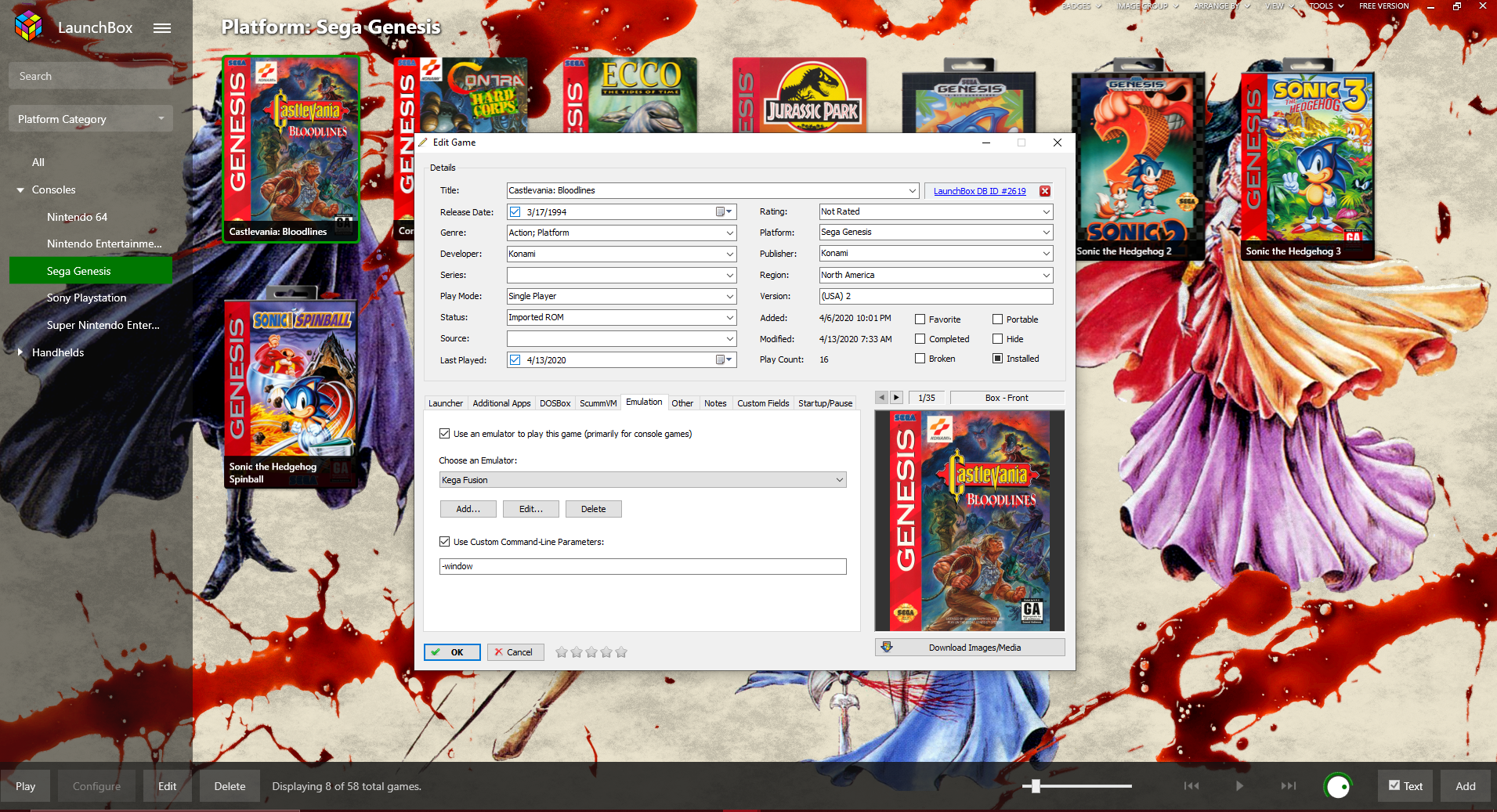The width and height of the screenshot is (1497, 812).
Task: Click the Add... emulator button
Action: (x=468, y=509)
